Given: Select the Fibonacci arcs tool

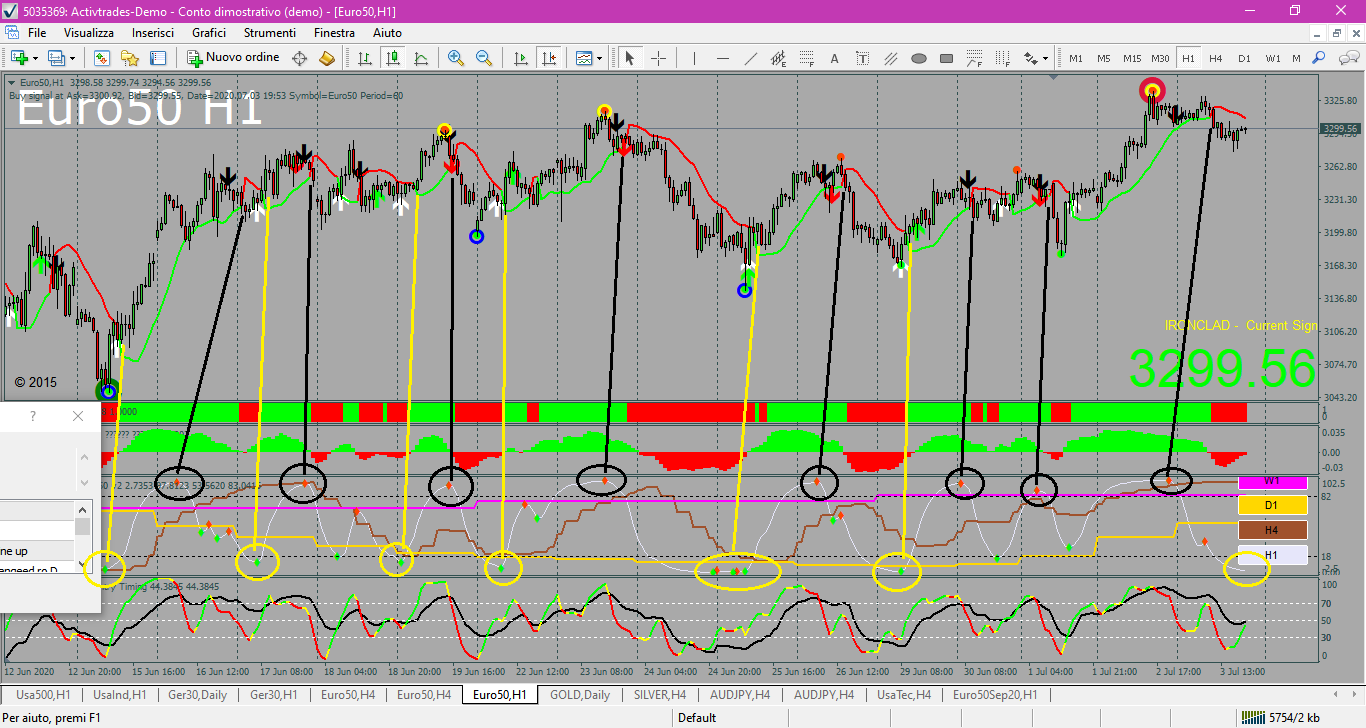Looking at the screenshot, I should coord(975,58).
